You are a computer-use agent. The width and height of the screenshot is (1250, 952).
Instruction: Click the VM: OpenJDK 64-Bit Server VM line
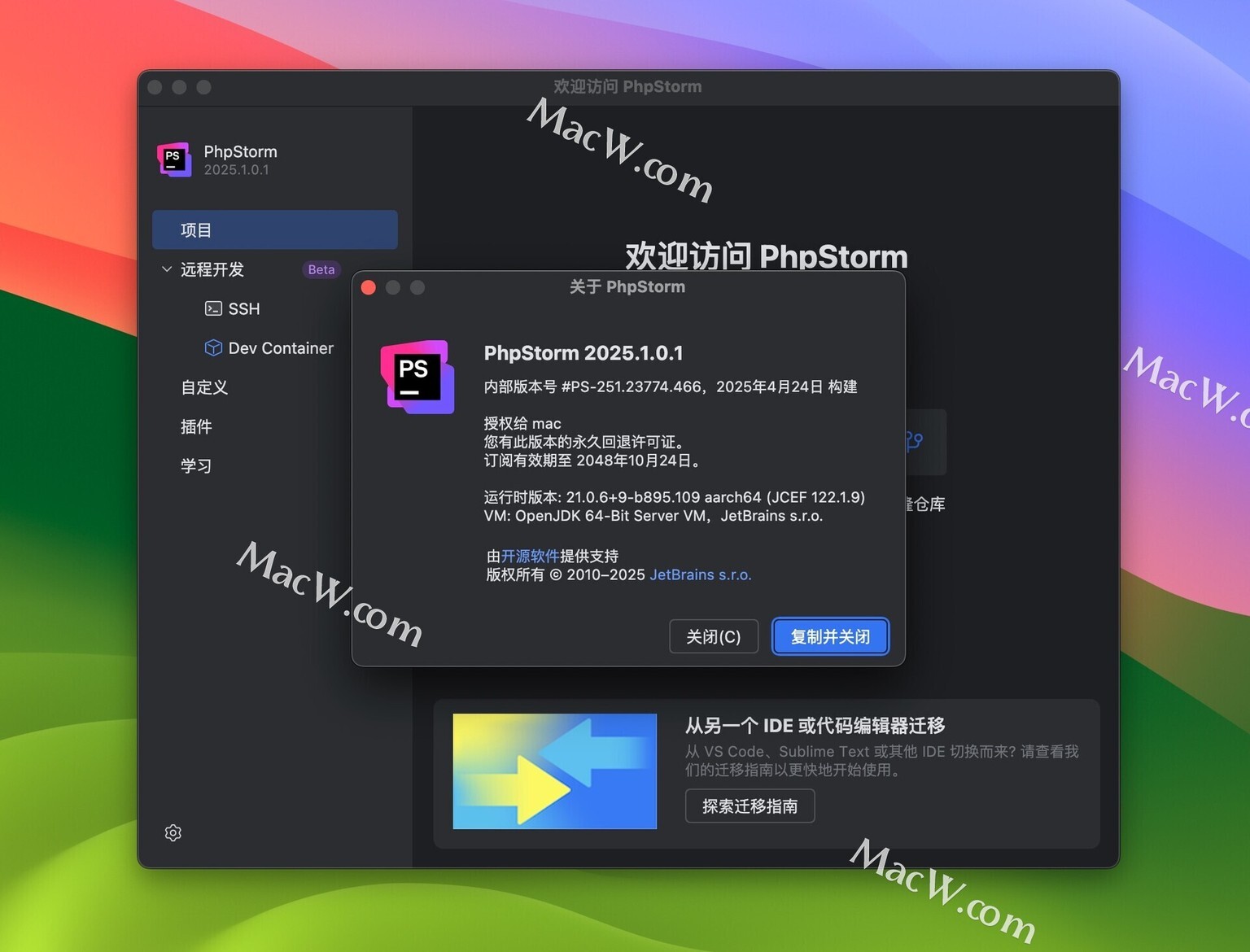click(x=653, y=516)
